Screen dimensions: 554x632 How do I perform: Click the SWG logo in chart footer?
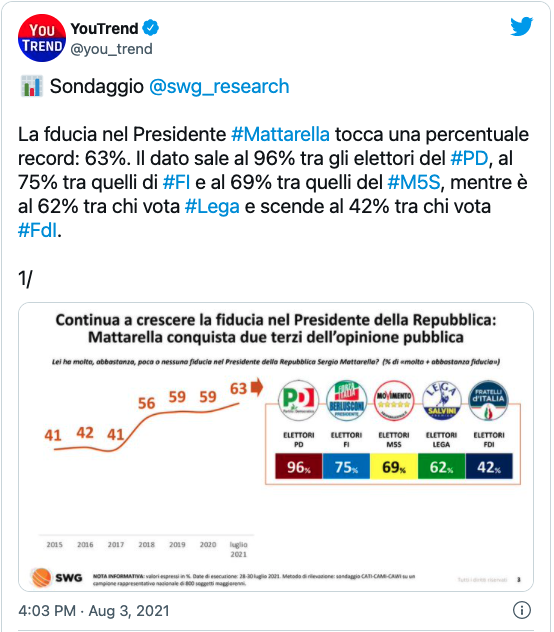[56, 577]
